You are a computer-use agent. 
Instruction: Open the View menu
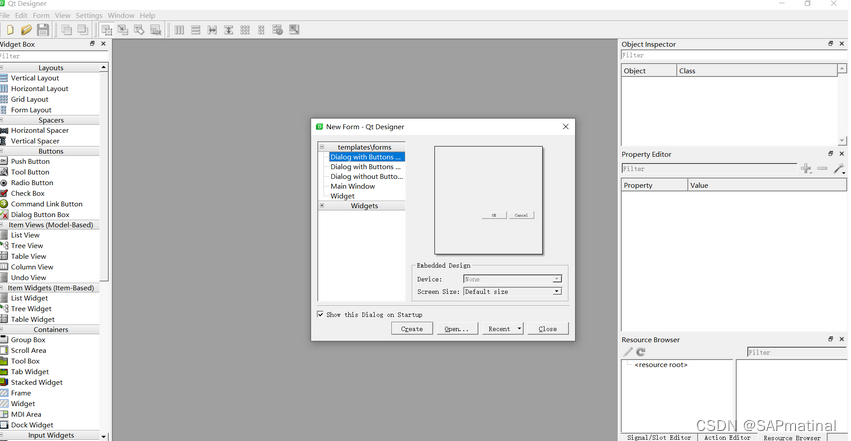(62, 15)
